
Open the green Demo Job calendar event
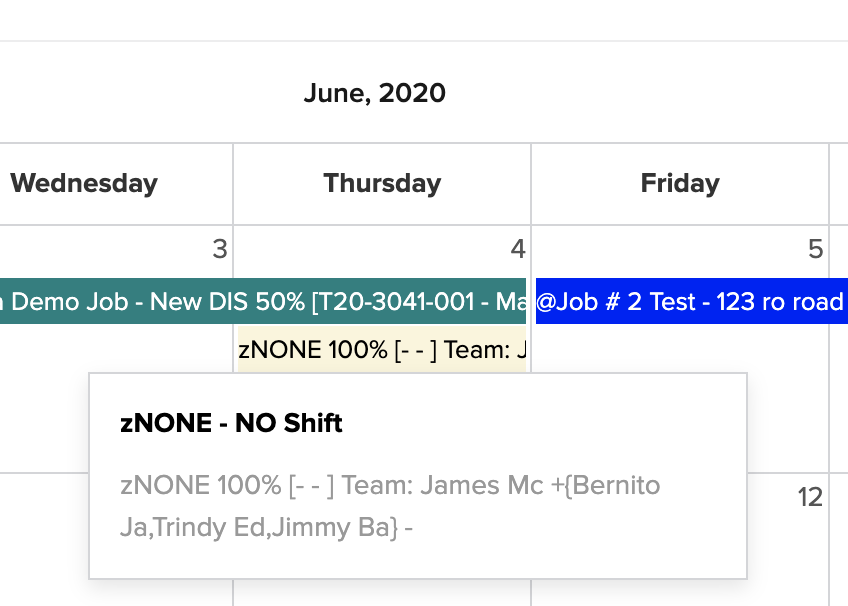click(262, 302)
